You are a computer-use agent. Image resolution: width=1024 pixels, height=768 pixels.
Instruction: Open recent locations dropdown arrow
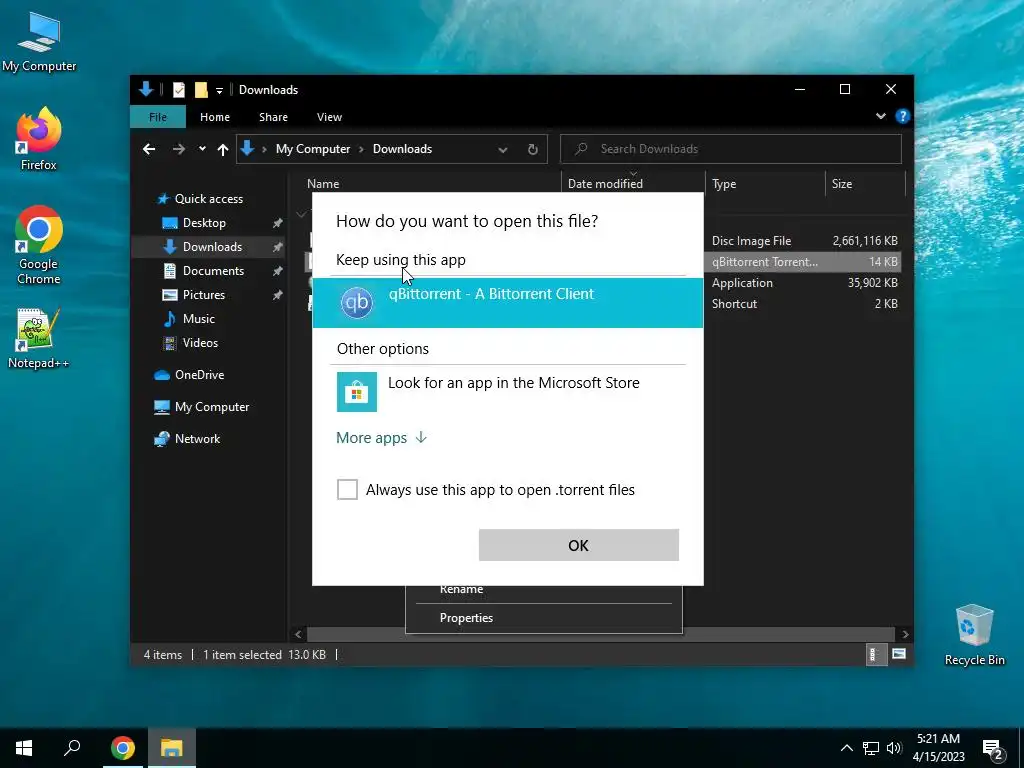pos(202,149)
